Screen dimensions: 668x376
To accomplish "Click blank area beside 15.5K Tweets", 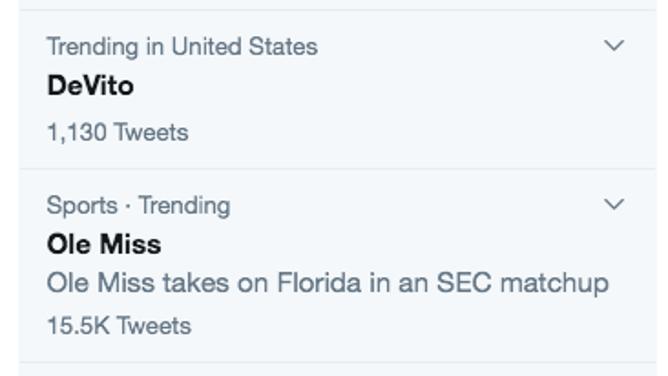I will (405, 326).
